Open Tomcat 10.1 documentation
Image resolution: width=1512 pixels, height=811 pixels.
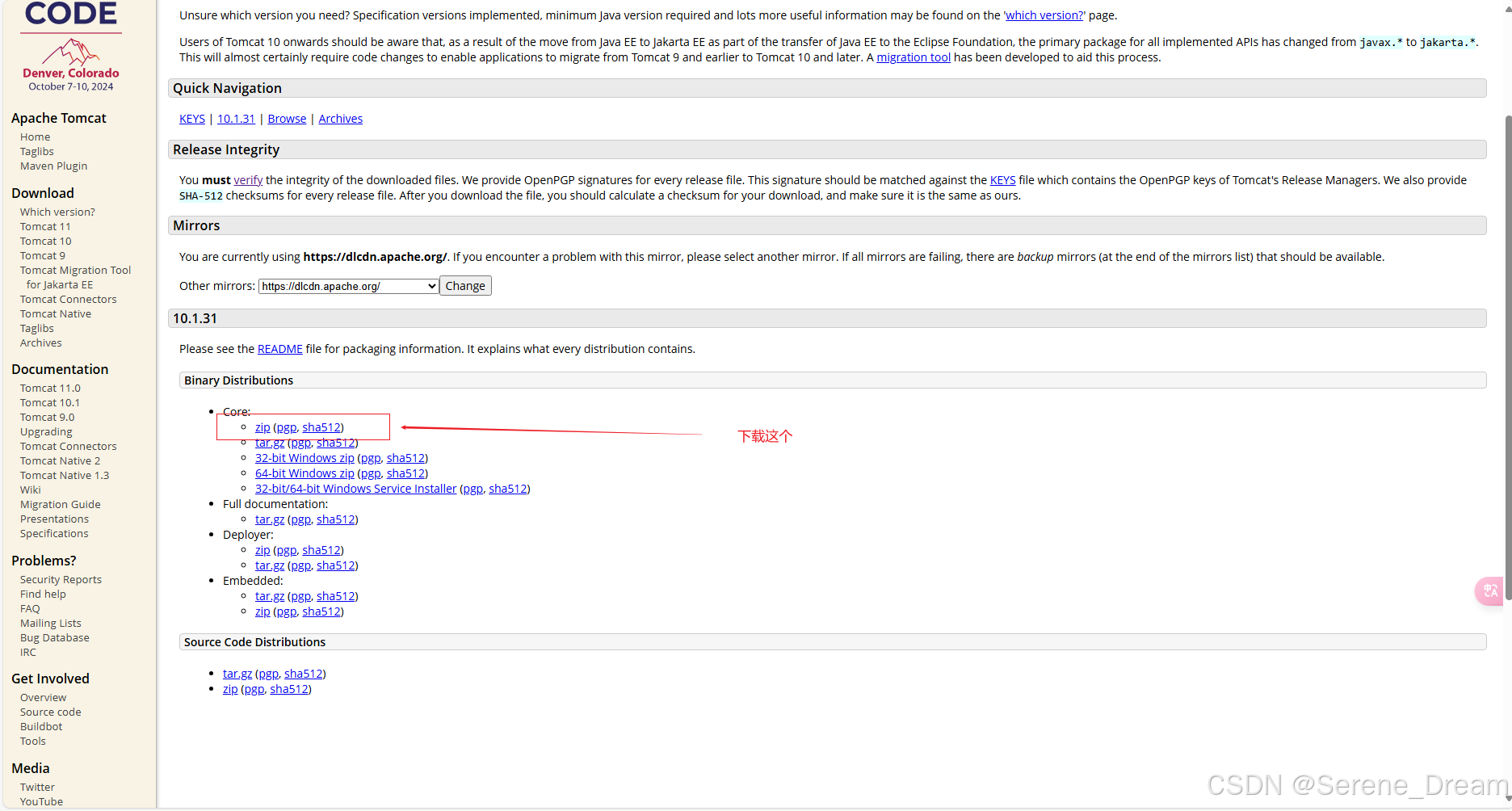[x=50, y=403]
